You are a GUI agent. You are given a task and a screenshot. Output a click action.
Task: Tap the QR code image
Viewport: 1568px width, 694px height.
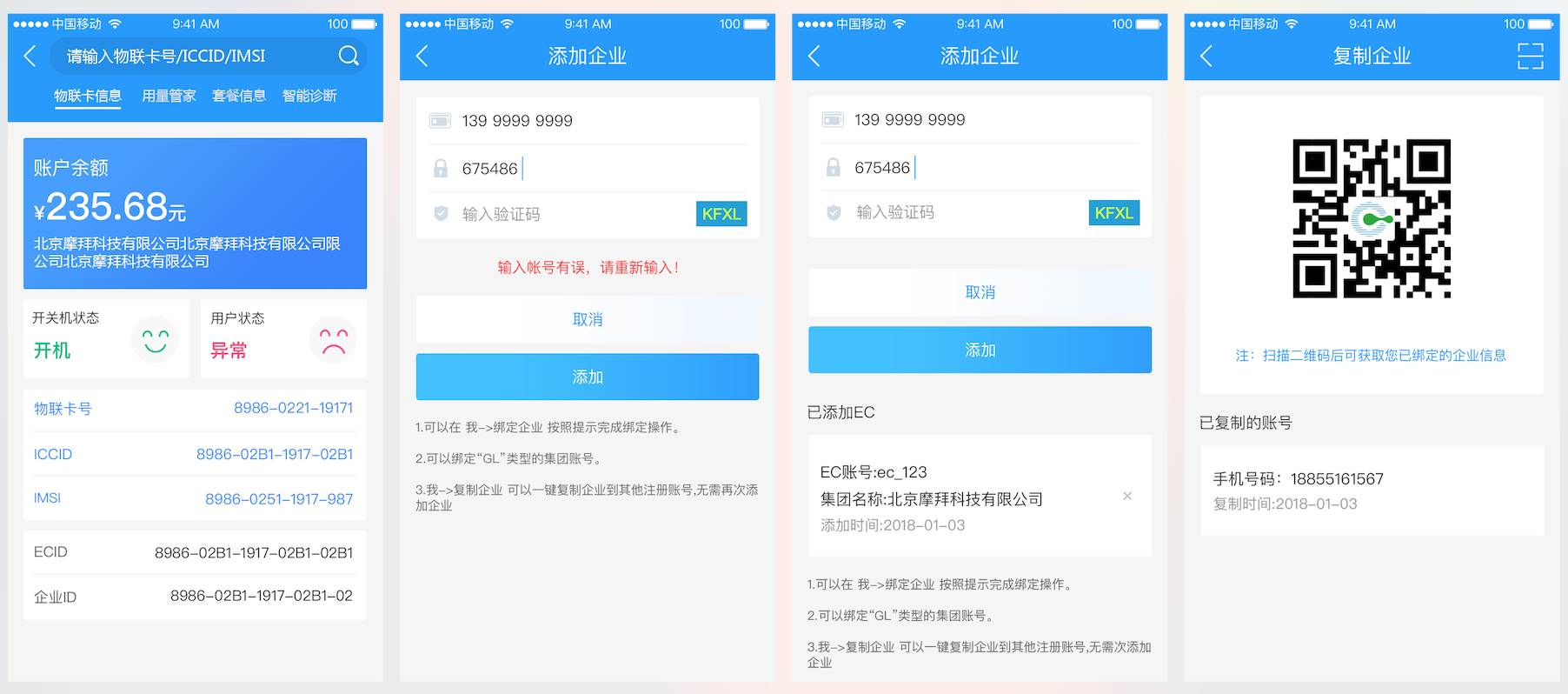tap(1372, 218)
